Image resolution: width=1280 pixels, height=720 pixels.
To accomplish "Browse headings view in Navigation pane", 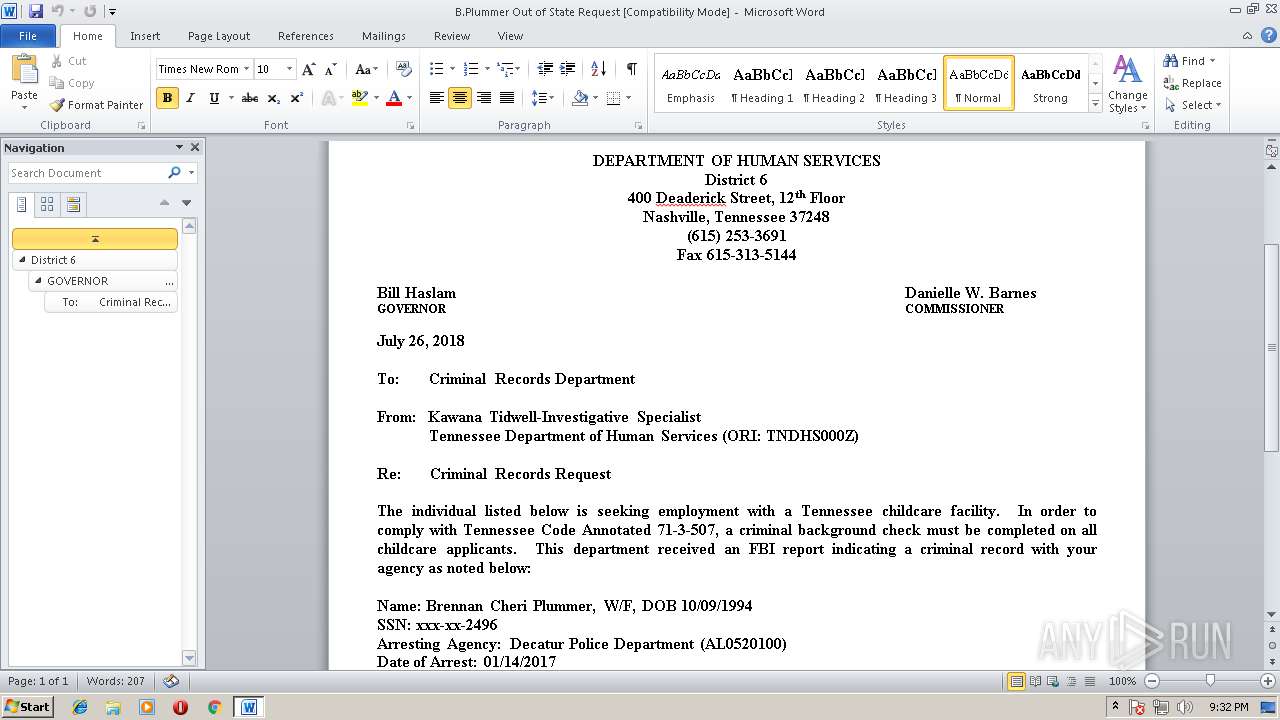I will point(22,204).
